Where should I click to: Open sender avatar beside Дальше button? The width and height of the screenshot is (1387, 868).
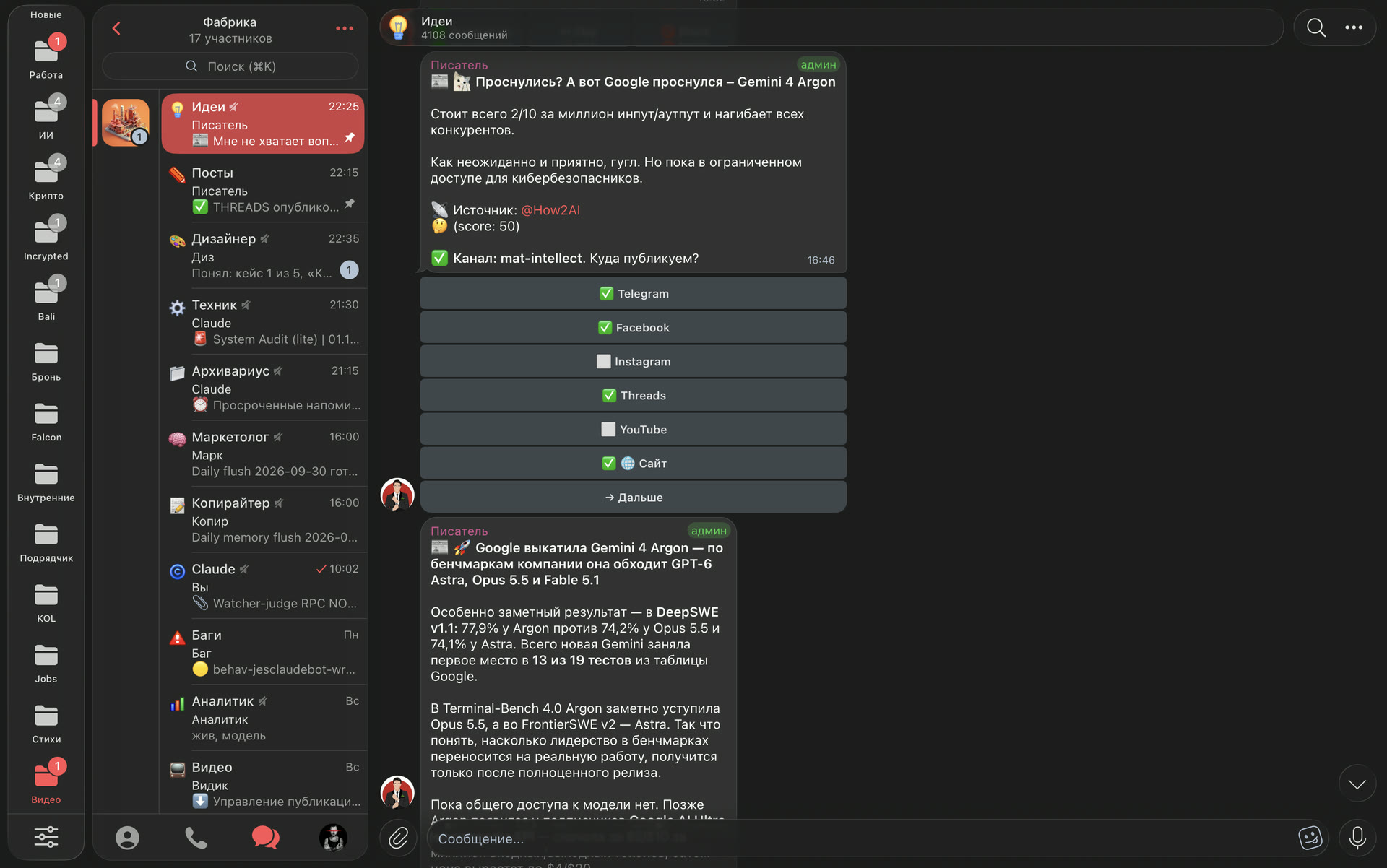point(397,495)
